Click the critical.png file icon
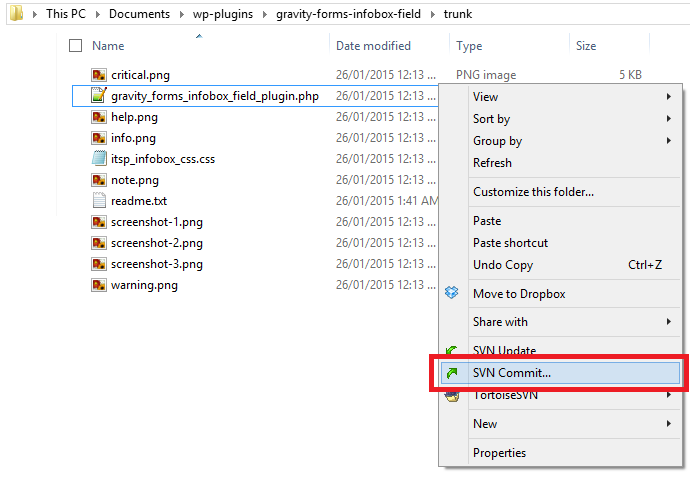Image resolution: width=690 pixels, height=477 pixels. [x=99, y=75]
